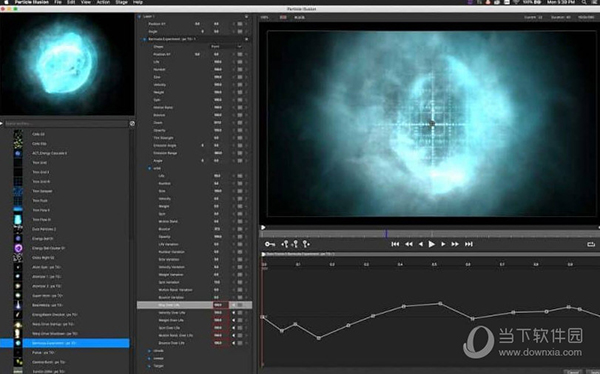Open Spotlight search in the macOS menu bar
The image size is (600, 374).
tap(584, 2)
